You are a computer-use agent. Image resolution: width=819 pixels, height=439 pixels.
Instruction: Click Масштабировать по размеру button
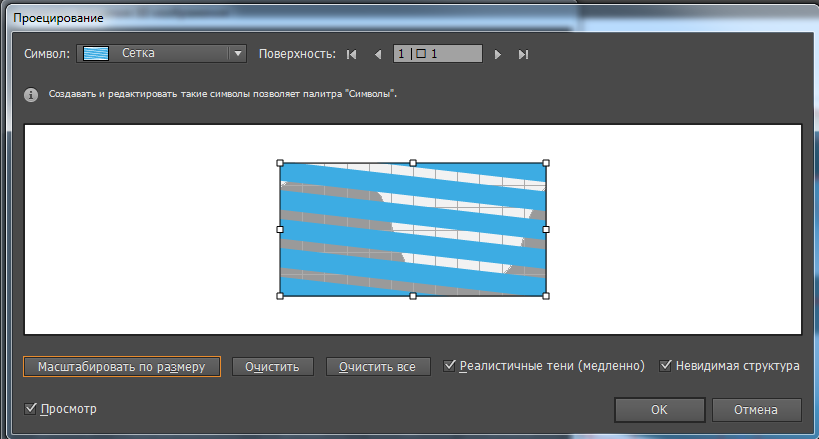(122, 366)
